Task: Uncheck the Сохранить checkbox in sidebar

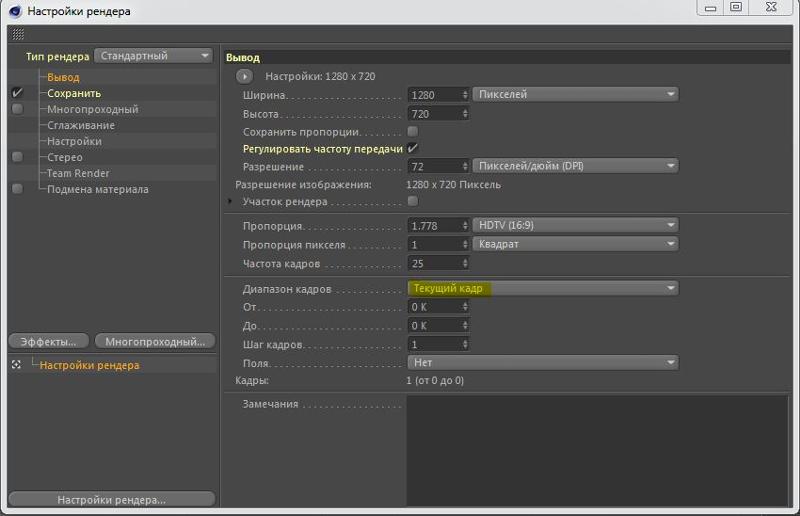Action: pos(17,93)
